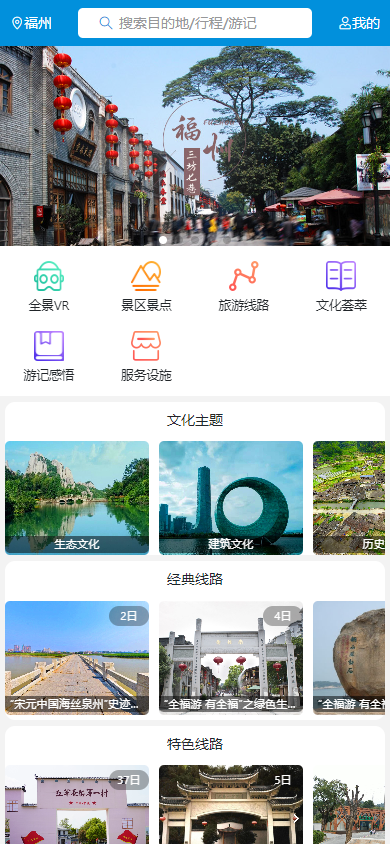Open the 文化荟萃 culture book icon

pyautogui.click(x=341, y=276)
